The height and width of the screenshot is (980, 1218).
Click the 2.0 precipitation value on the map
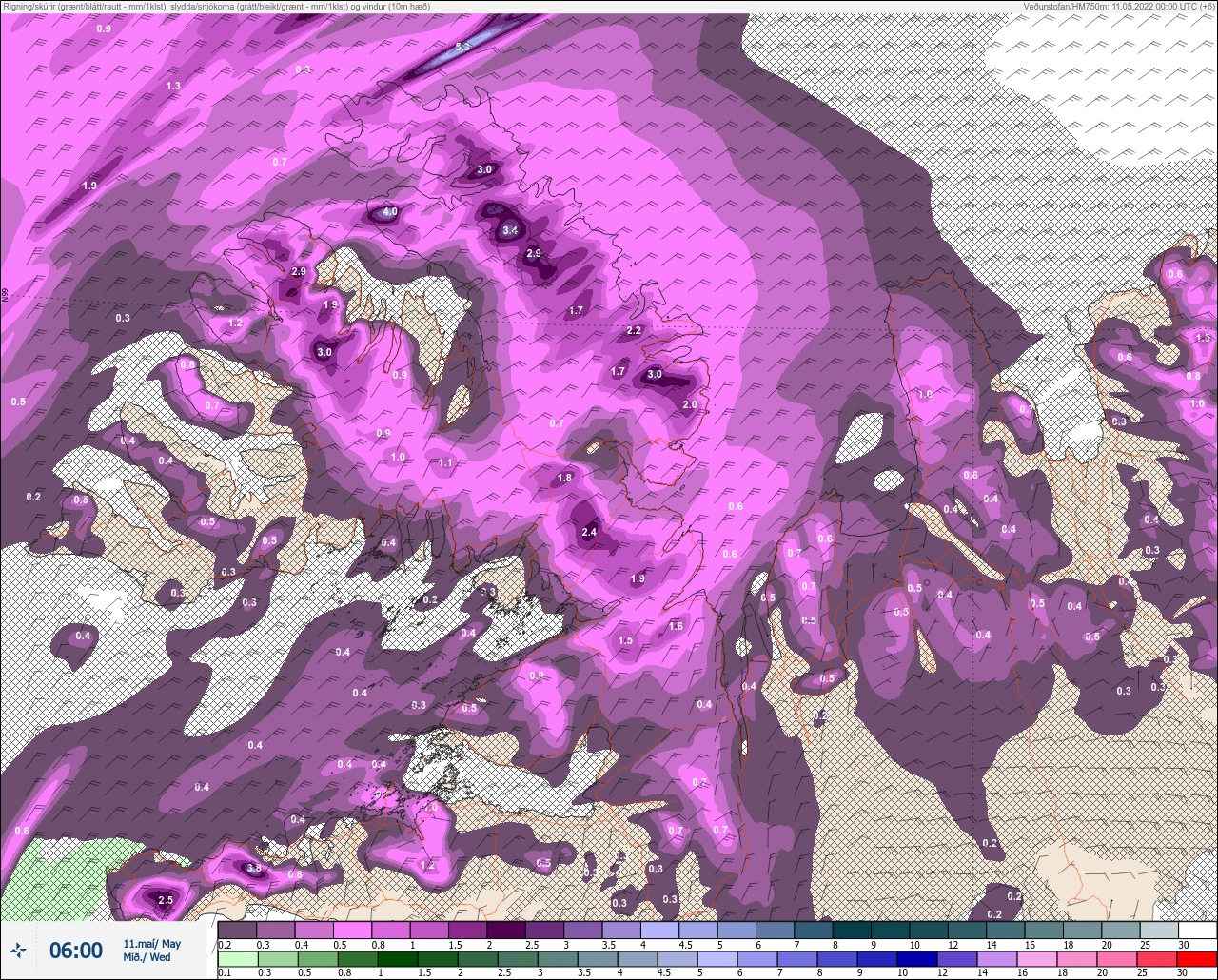click(x=690, y=404)
